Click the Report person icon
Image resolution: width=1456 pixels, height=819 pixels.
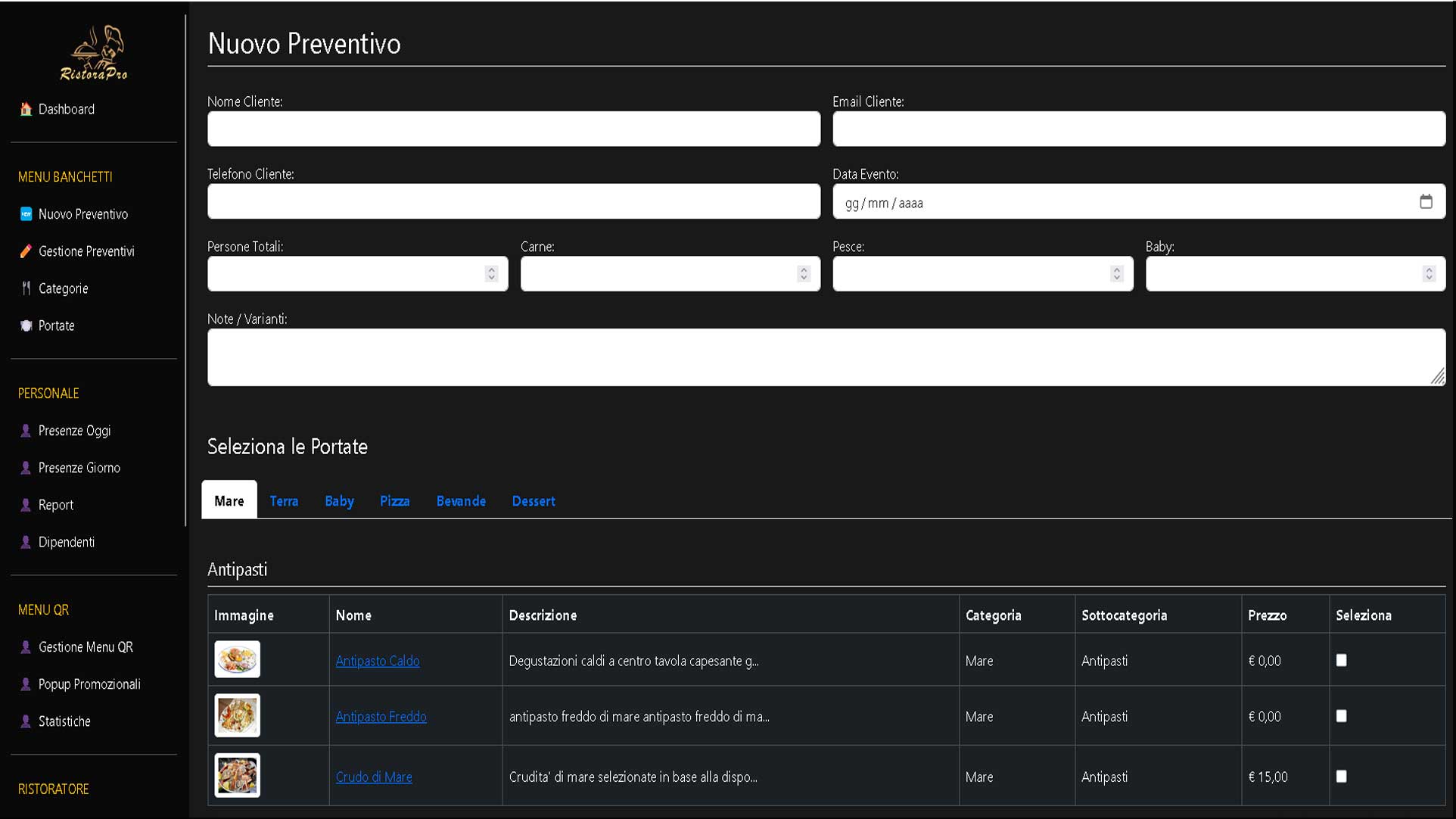[x=26, y=505]
